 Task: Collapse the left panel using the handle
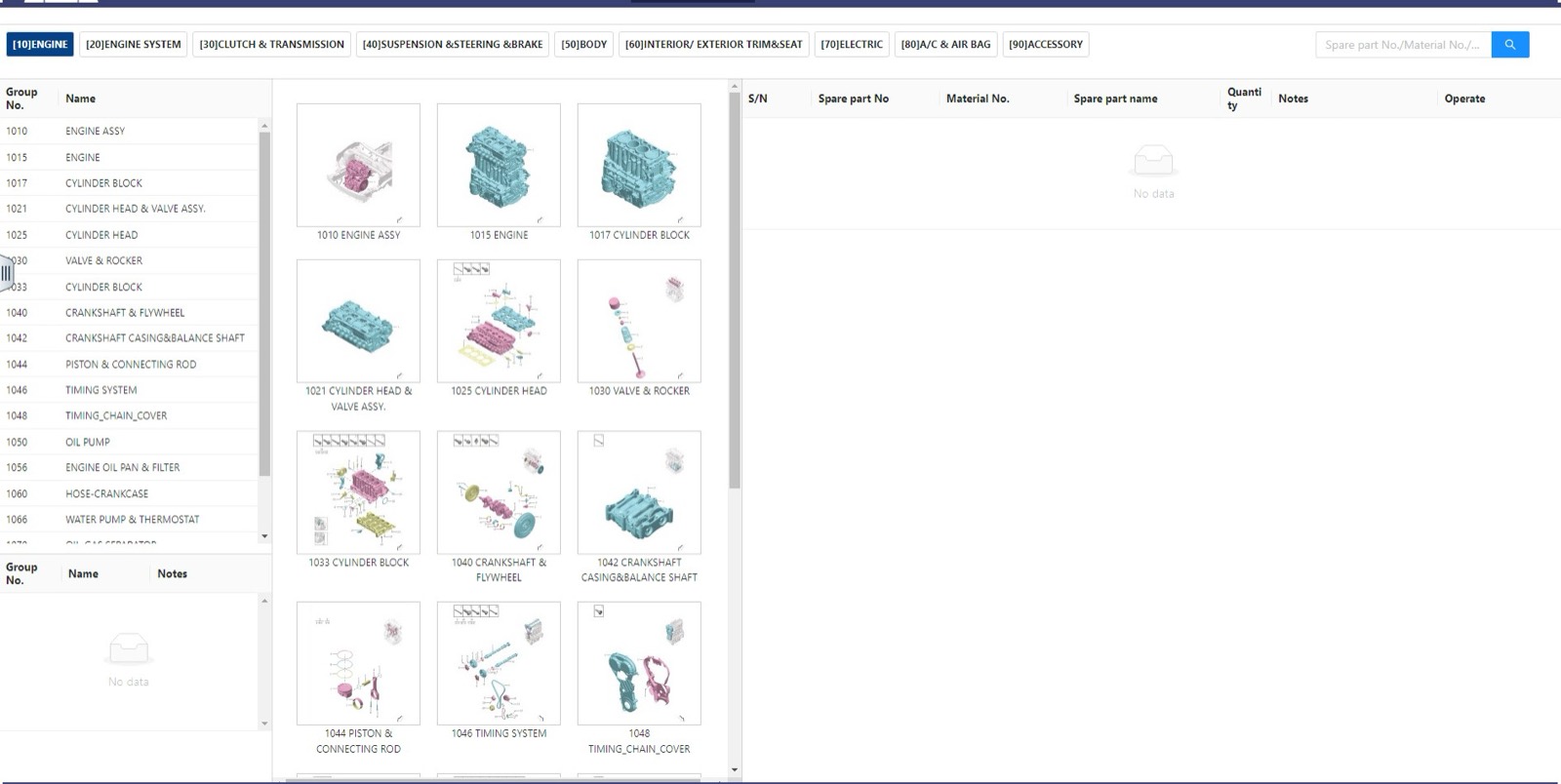tap(6, 273)
